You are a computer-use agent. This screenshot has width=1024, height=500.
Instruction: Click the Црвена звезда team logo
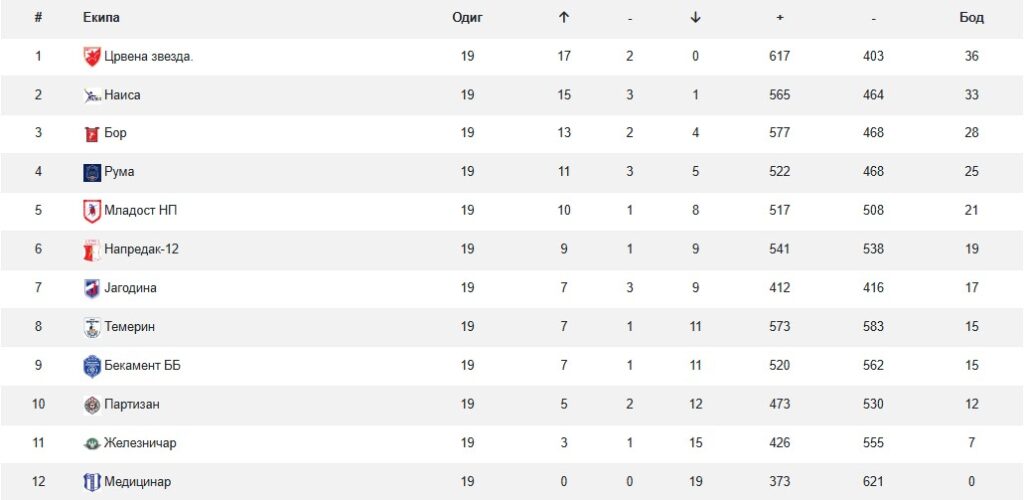(x=92, y=57)
